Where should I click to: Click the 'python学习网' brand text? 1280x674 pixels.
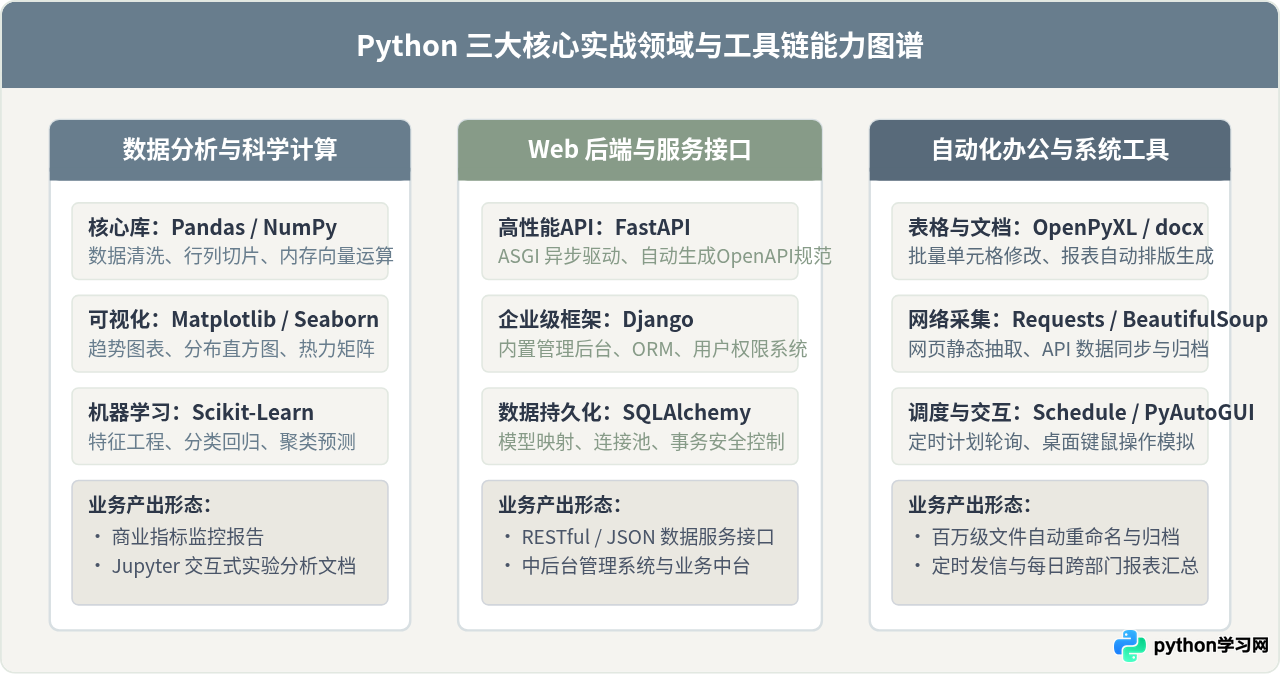click(x=1210, y=646)
